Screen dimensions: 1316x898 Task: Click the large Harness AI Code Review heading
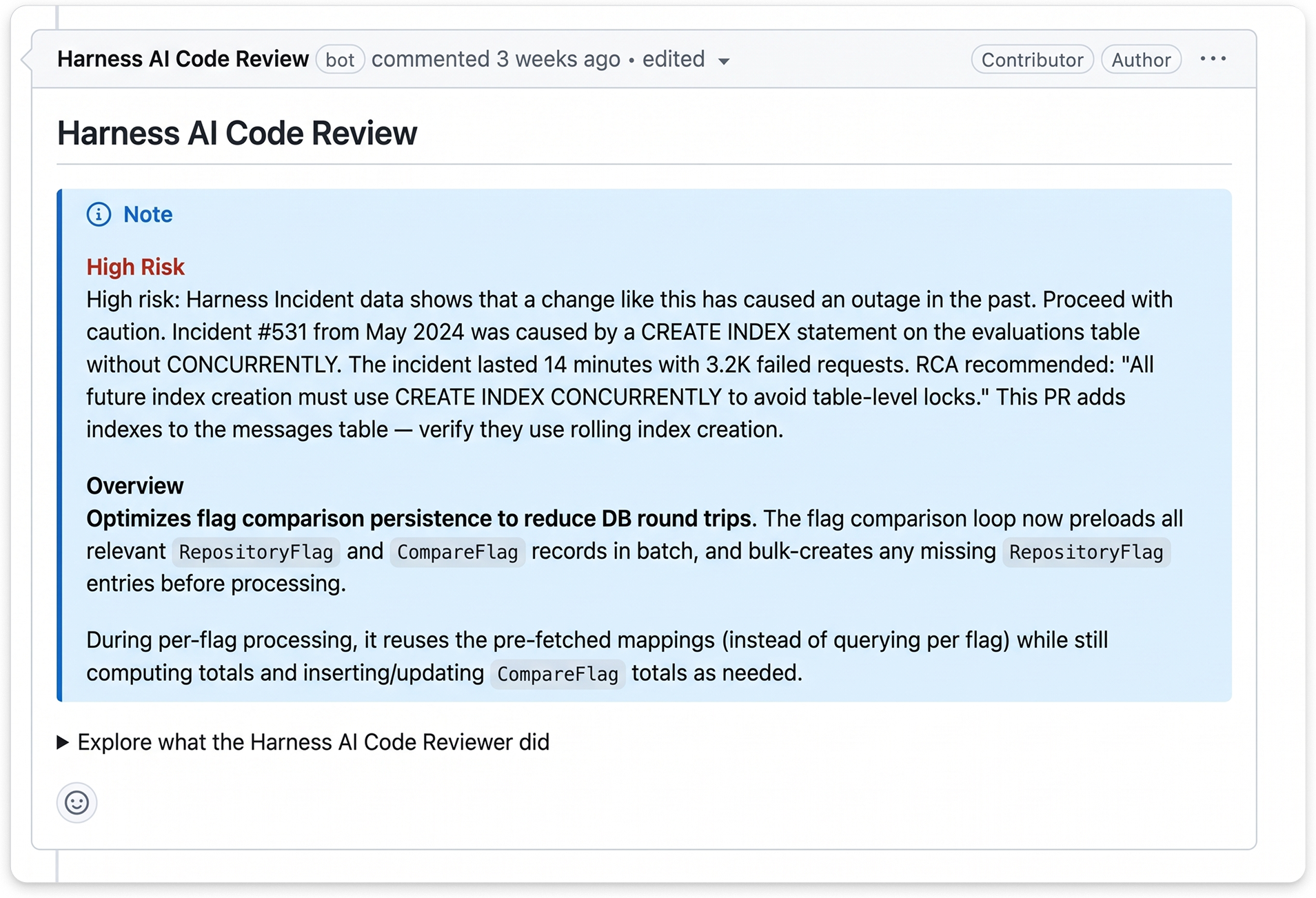point(237,133)
